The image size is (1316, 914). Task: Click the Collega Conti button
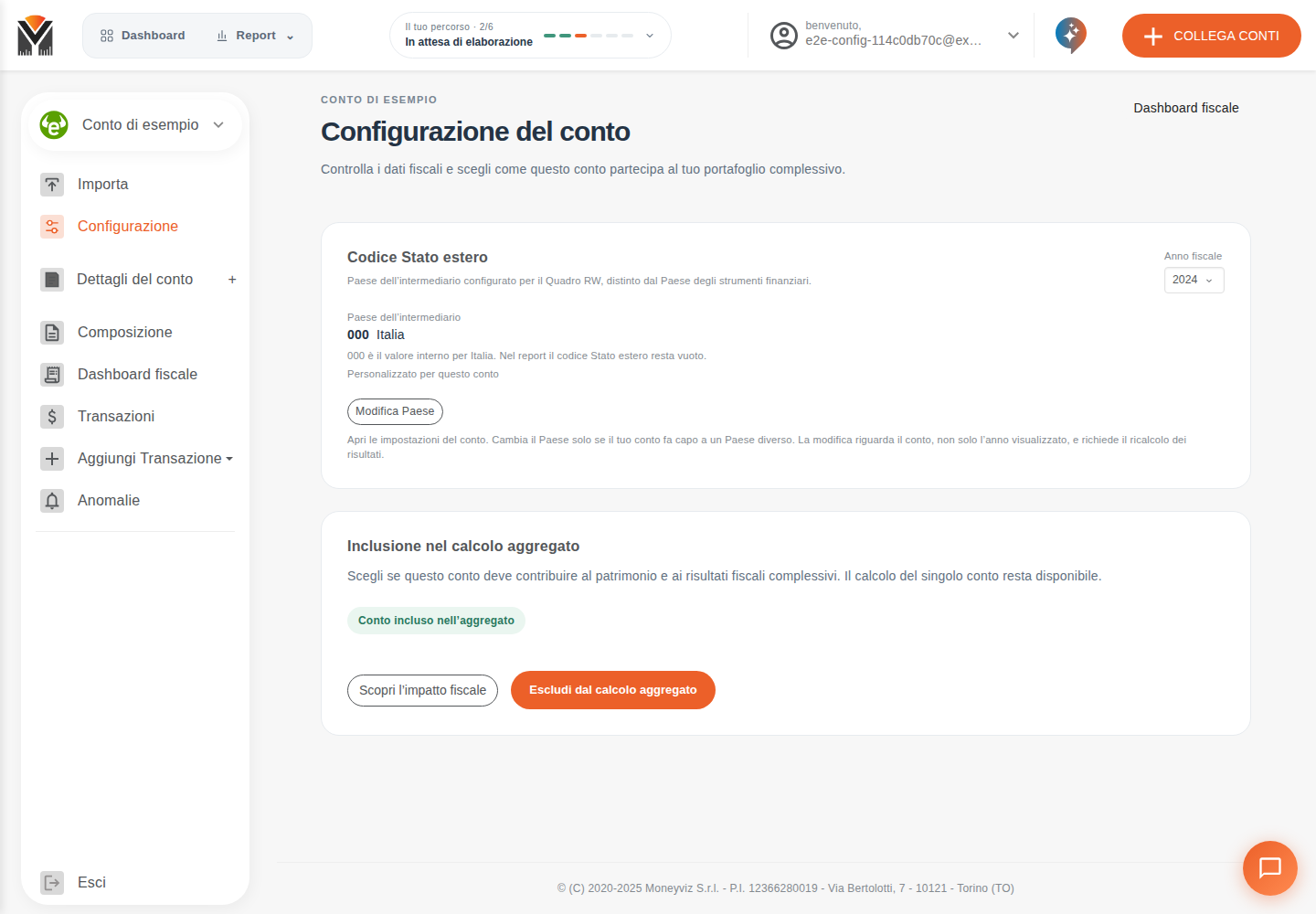pos(1212,36)
